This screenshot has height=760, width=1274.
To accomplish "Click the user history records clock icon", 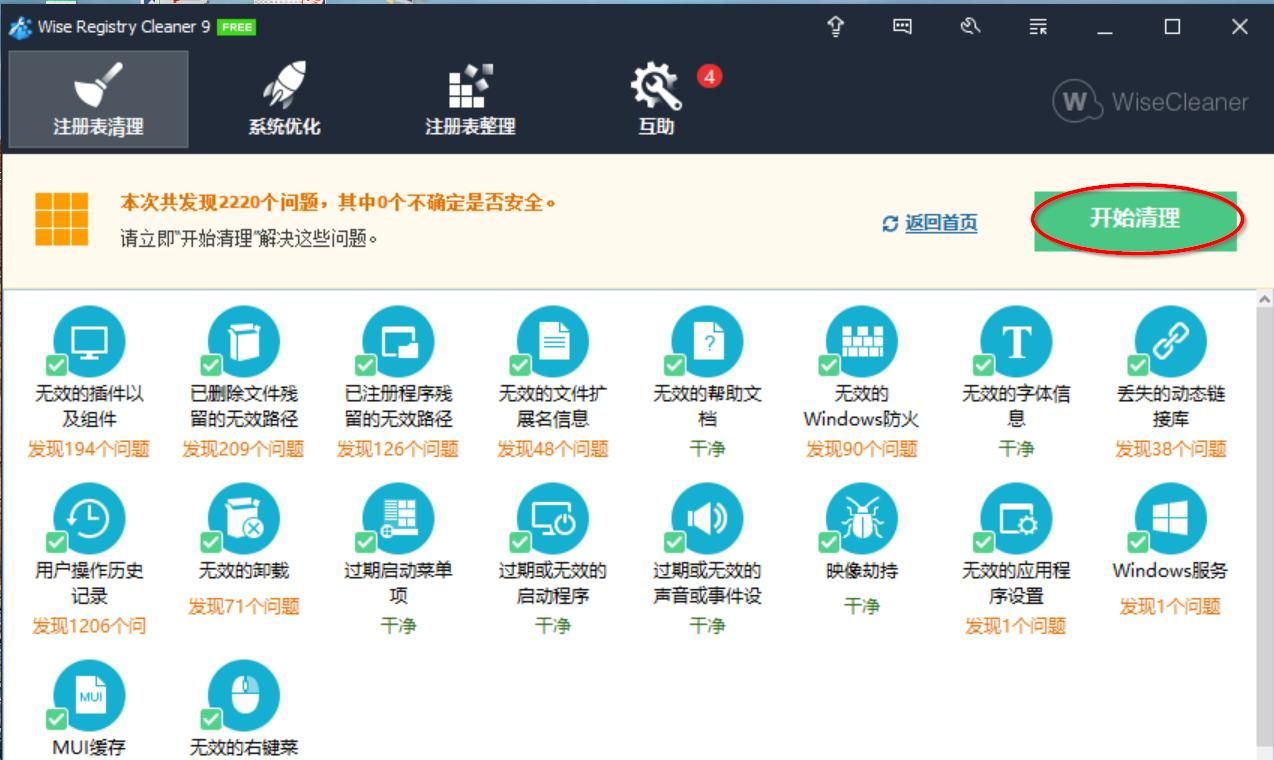I will click(x=89, y=520).
